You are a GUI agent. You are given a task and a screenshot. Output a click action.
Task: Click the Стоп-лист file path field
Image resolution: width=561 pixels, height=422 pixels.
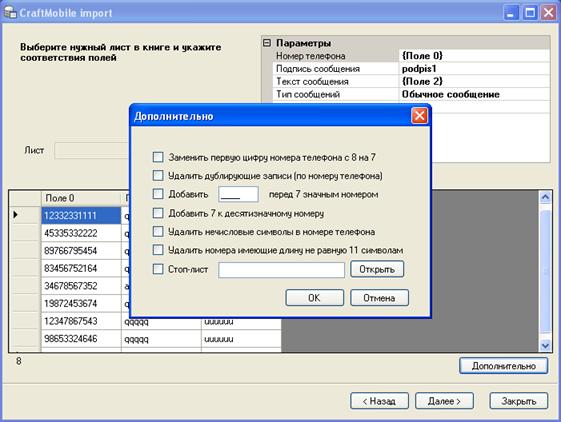click(x=281, y=270)
